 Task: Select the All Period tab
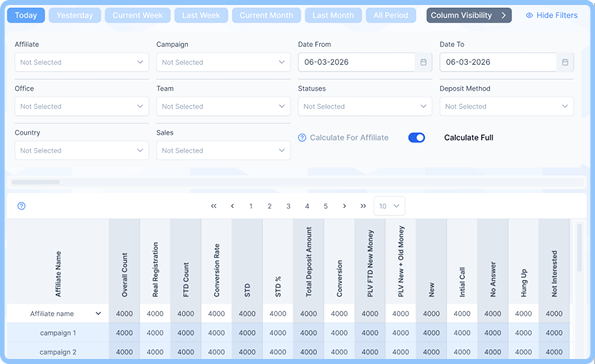[x=391, y=16]
